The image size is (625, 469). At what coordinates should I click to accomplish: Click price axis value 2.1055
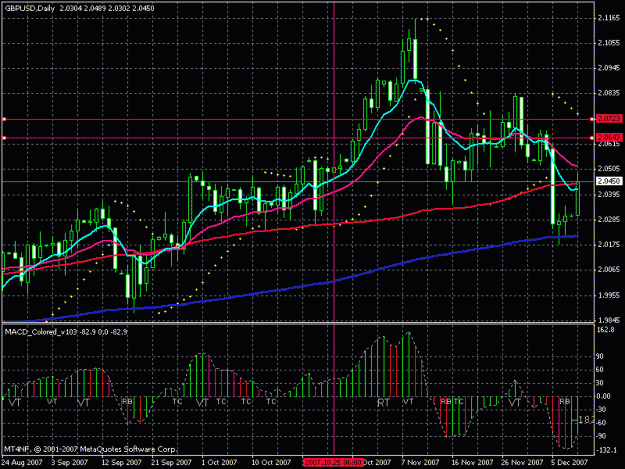pyautogui.click(x=609, y=43)
